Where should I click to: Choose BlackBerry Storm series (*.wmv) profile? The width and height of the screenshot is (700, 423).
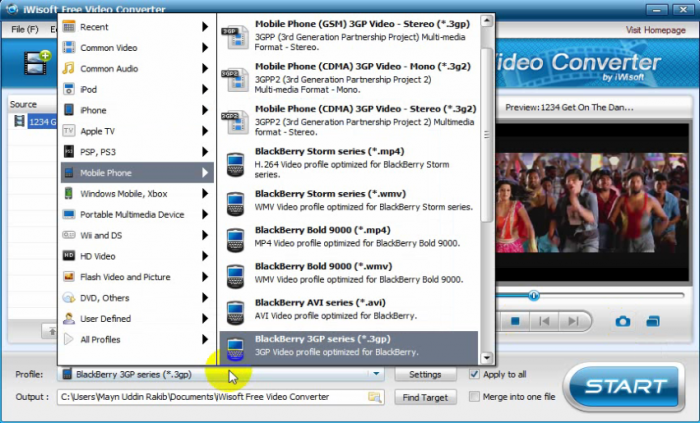[349, 201]
